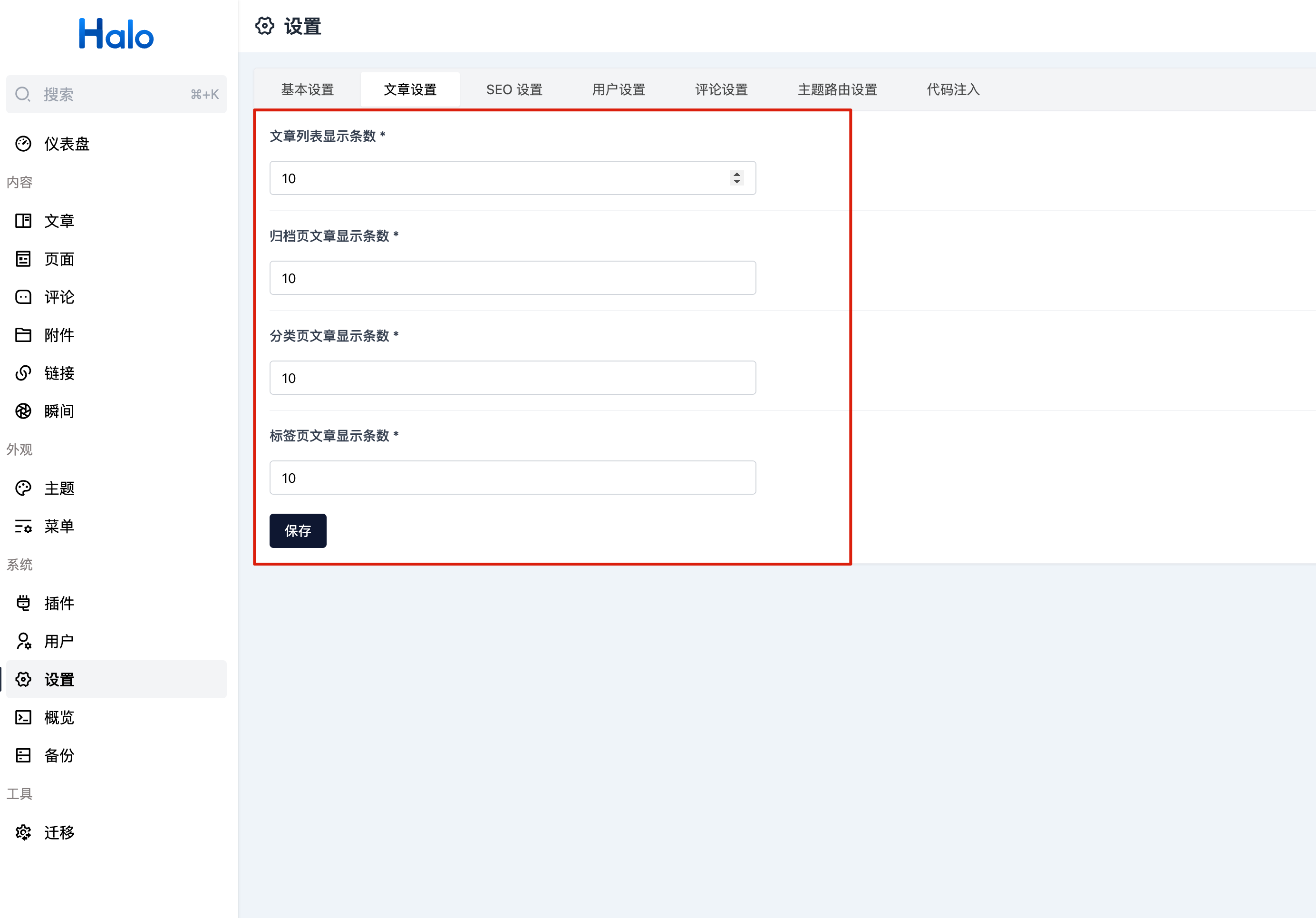
Task: Click the 设置 gear icon in sidebar
Action: [23, 680]
